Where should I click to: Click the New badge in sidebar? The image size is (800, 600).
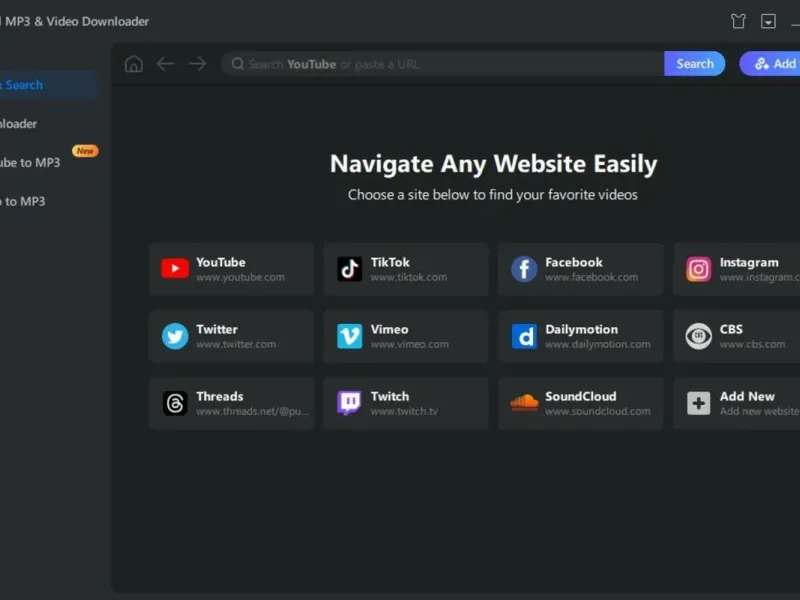pos(85,151)
